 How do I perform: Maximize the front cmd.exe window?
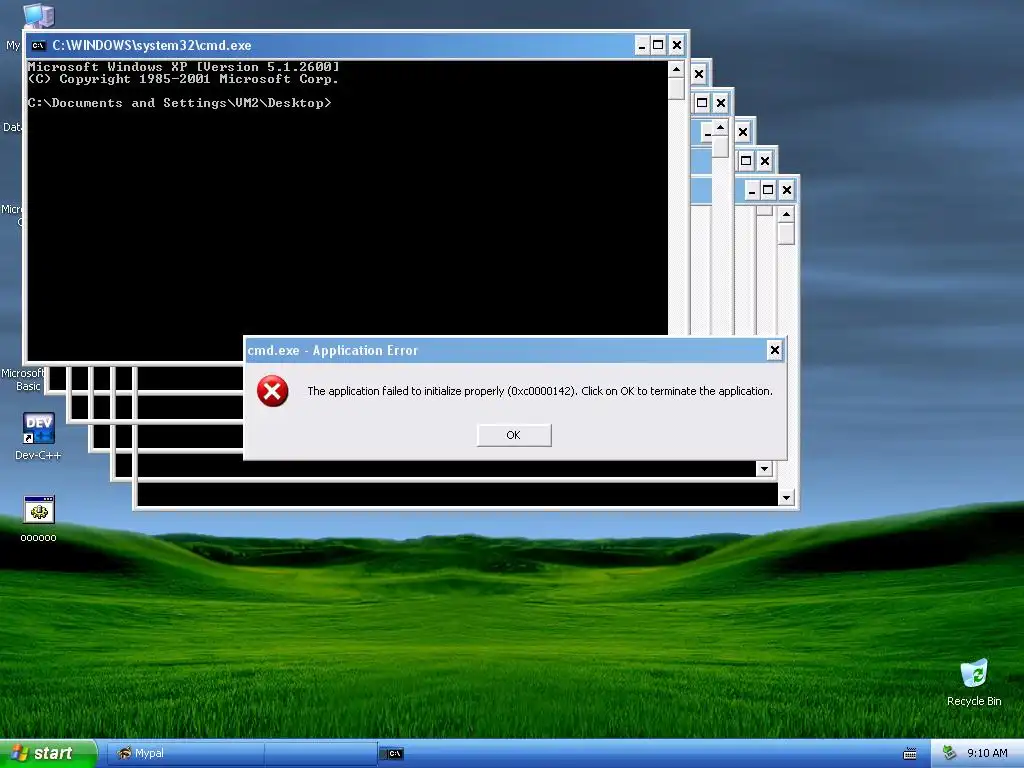pyautogui.click(x=658, y=45)
